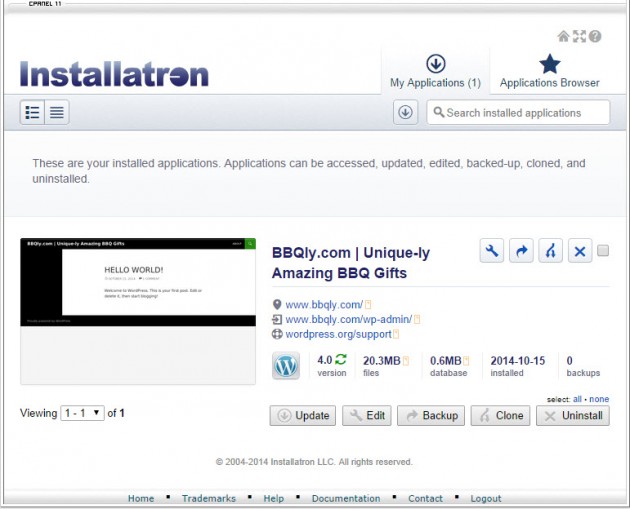The height and width of the screenshot is (509, 630).
Task: Click the external icon after www.bbqly.com/
Action: tap(368, 305)
